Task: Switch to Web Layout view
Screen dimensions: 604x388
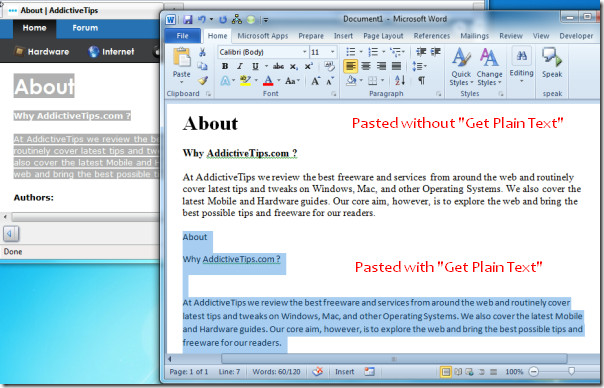Action: click(469, 372)
